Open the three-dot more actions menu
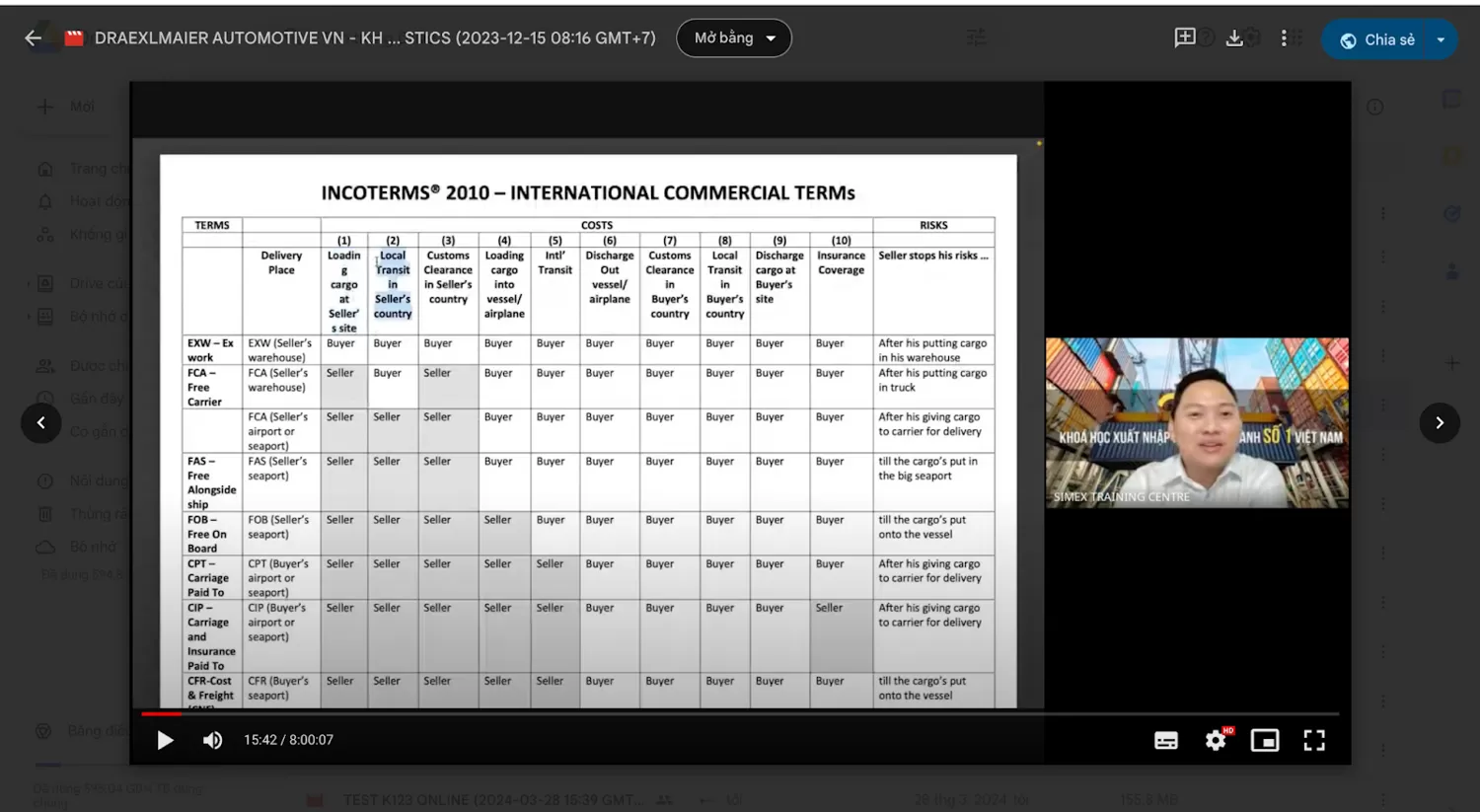The height and width of the screenshot is (812, 1480). click(1284, 38)
